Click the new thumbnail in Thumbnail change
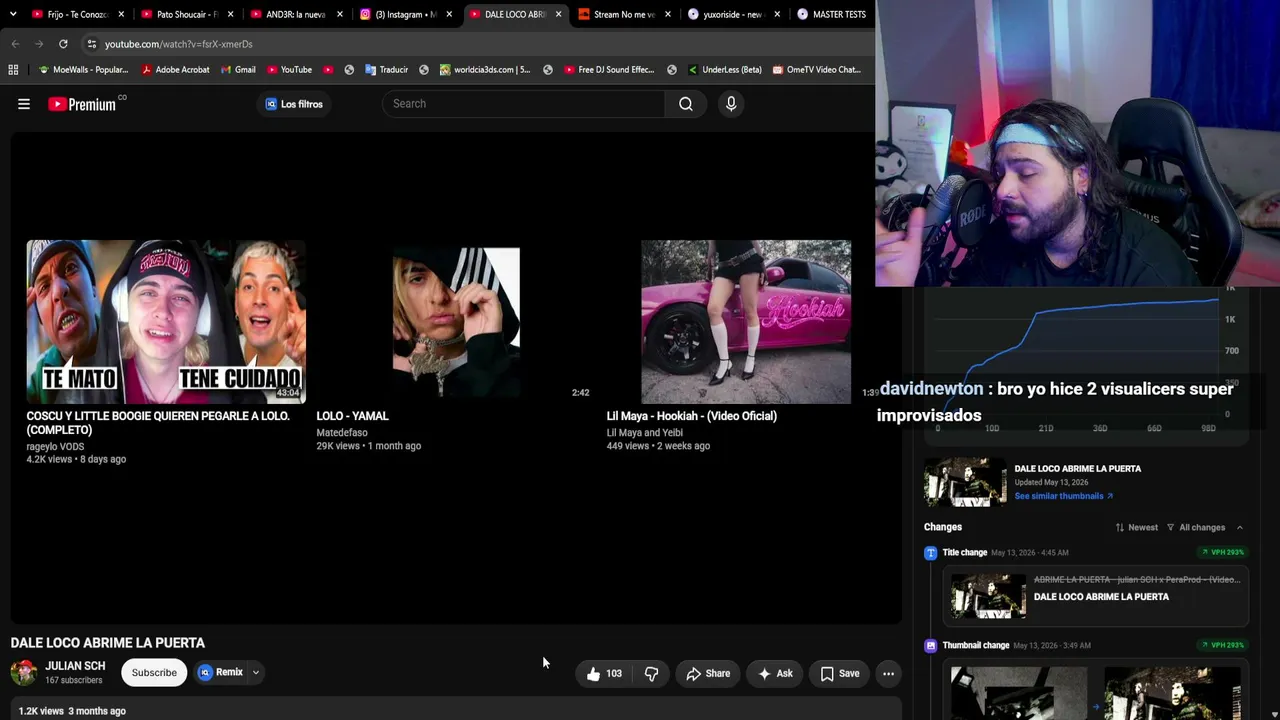Viewport: 1280px width, 720px height. 1172,693
